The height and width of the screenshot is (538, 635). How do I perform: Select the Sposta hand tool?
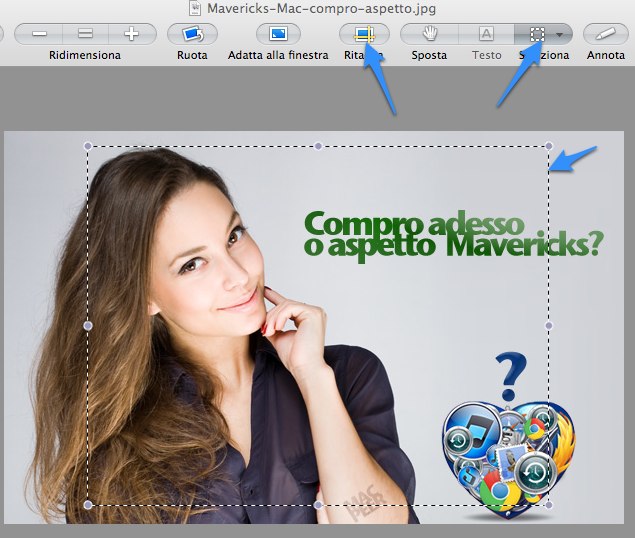pyautogui.click(x=429, y=34)
